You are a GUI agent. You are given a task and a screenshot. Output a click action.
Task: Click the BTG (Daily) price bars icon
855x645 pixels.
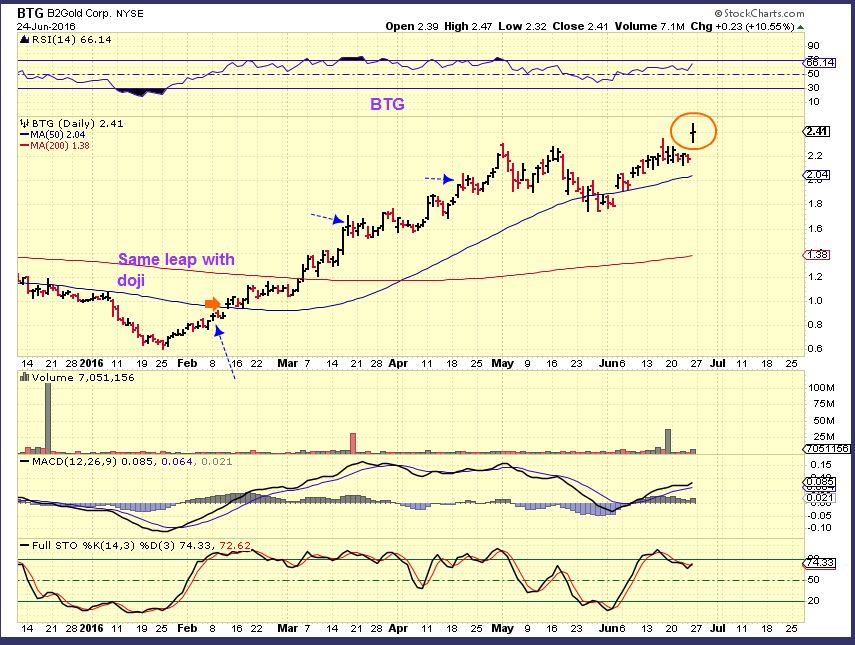[x=25, y=123]
